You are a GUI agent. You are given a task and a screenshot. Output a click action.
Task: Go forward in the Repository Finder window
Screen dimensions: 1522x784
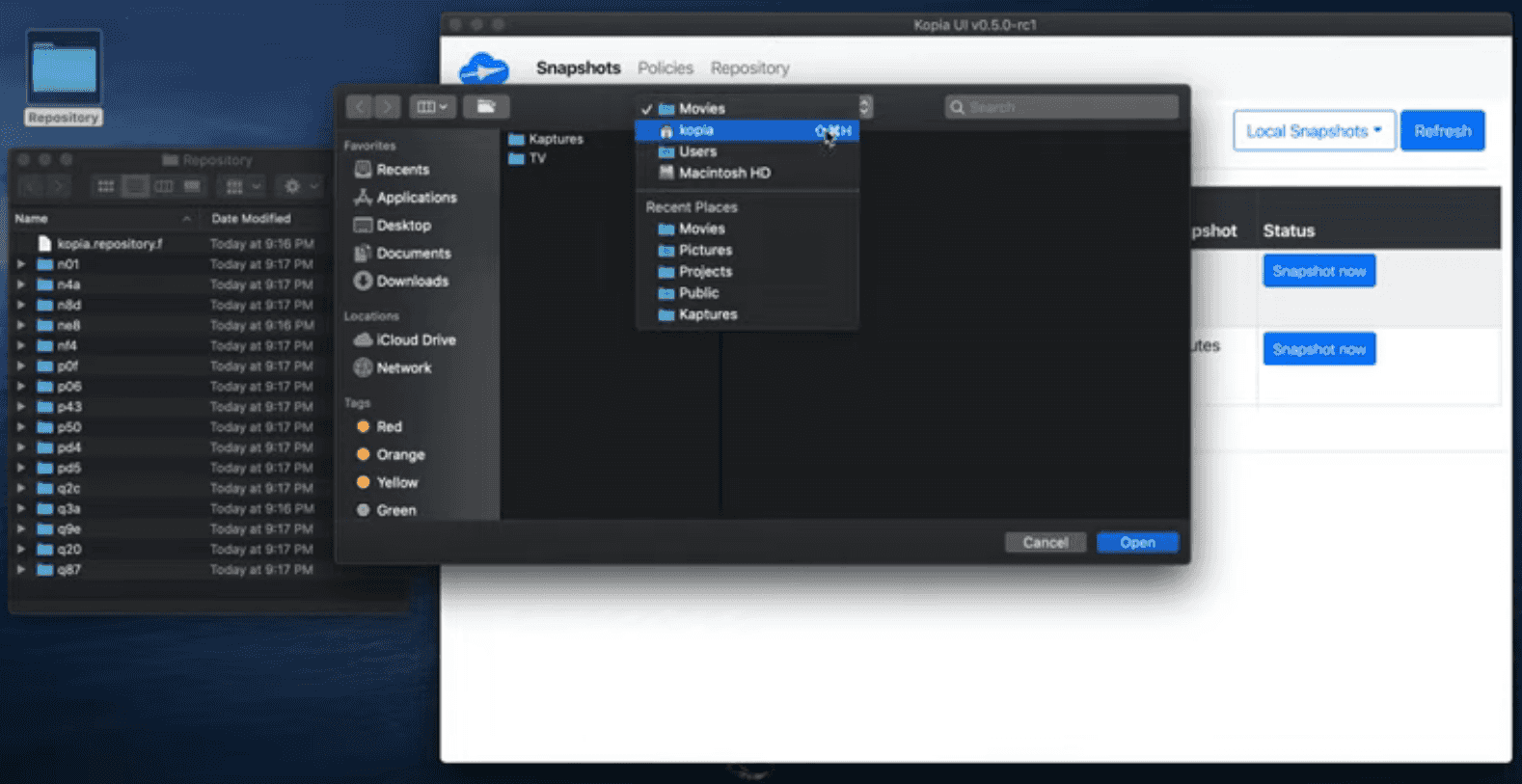point(58,185)
